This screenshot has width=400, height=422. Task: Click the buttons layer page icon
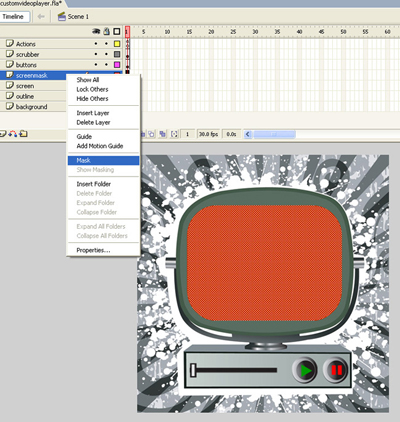click(10, 64)
